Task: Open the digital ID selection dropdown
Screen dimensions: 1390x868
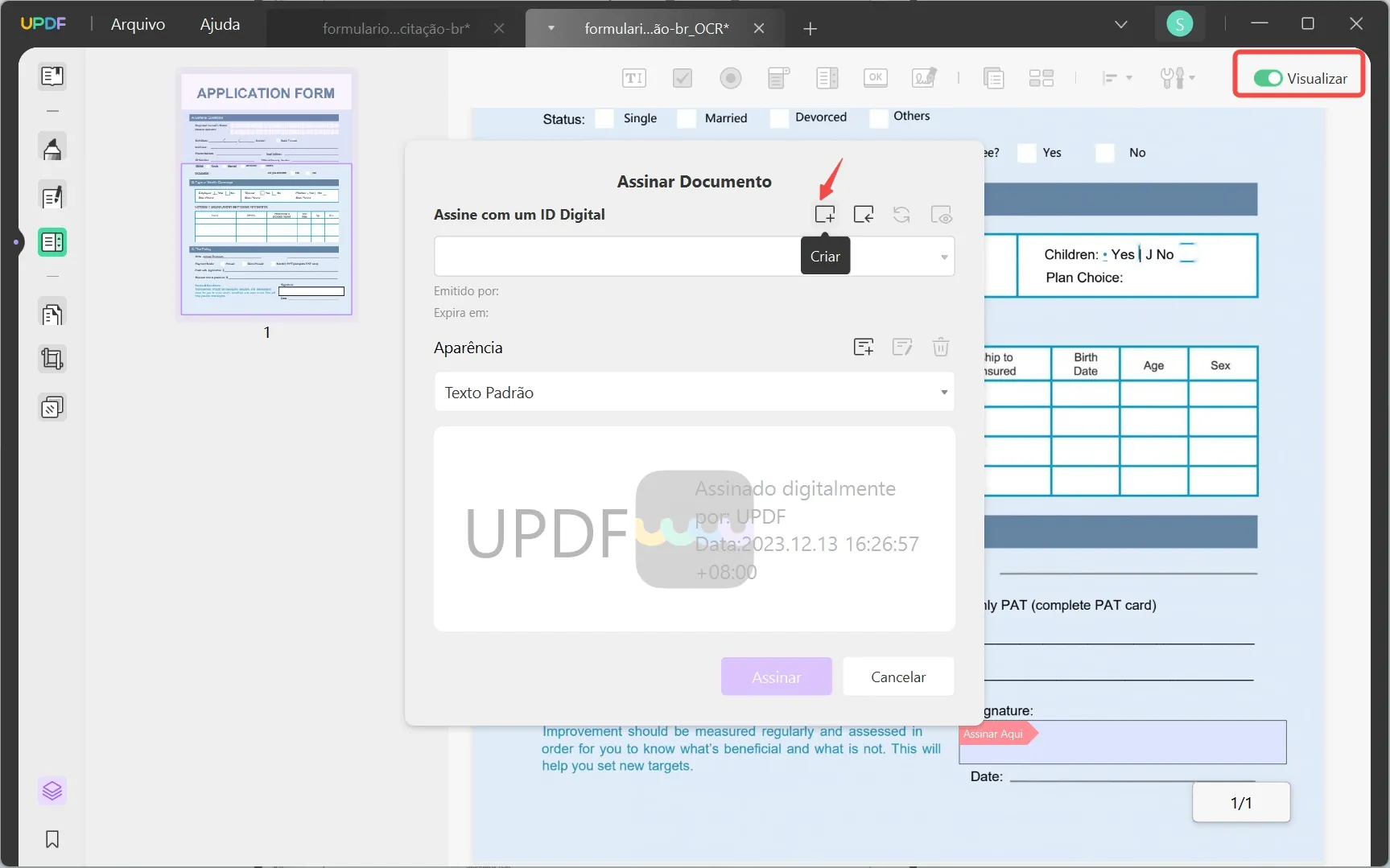Action: (x=694, y=257)
